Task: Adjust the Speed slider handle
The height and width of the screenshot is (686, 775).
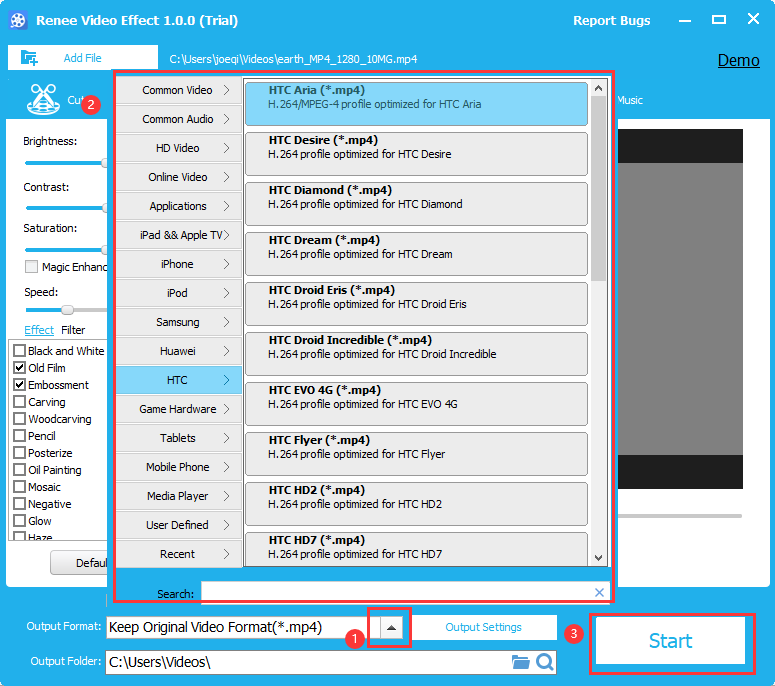Action: 67,310
